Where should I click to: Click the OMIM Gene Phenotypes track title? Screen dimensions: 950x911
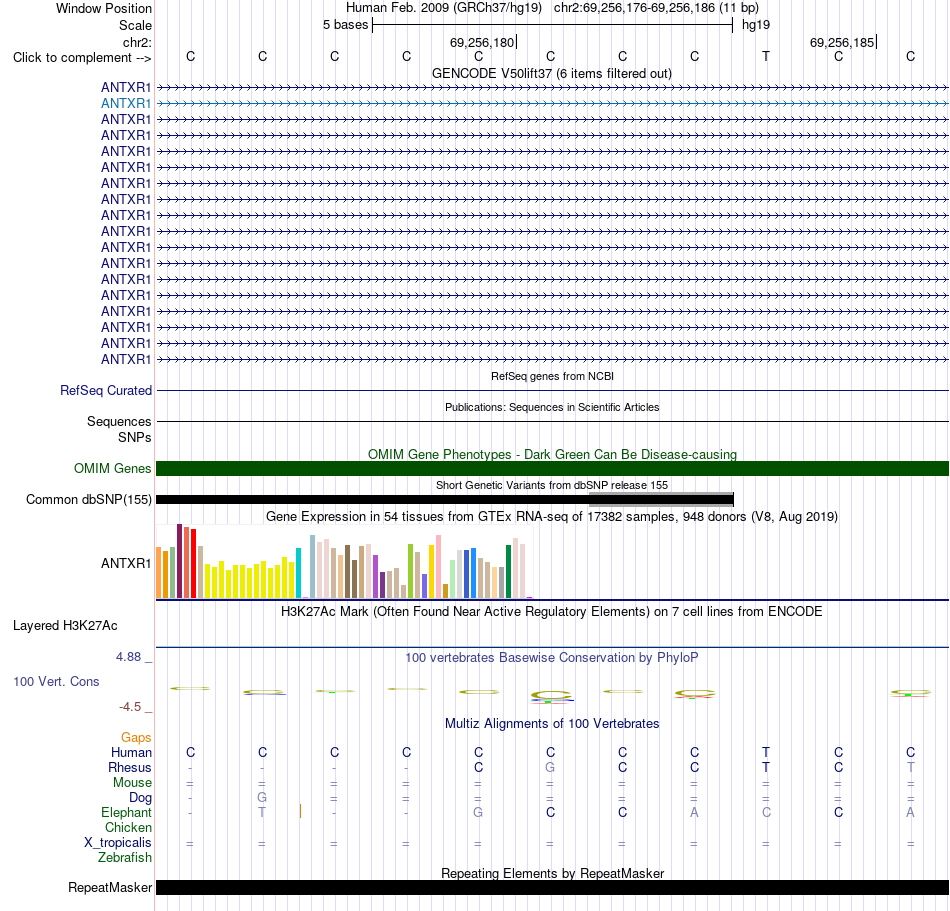pos(552,454)
